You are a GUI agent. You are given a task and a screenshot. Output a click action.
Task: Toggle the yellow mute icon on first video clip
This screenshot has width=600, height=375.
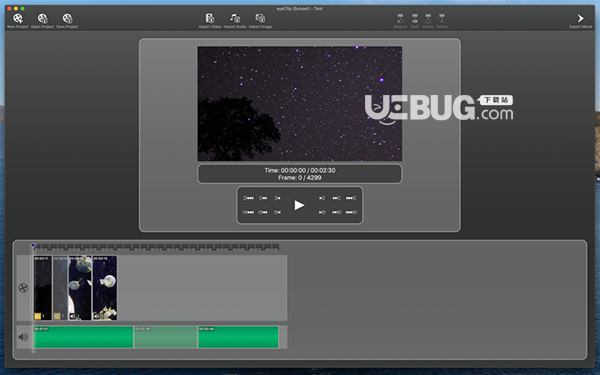[x=38, y=316]
